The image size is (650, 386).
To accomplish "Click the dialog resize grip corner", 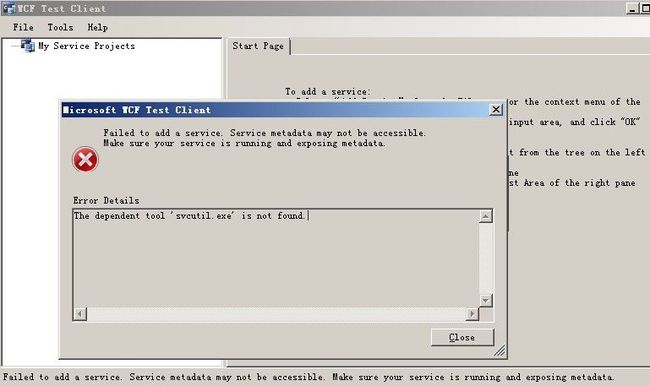I will point(500,351).
